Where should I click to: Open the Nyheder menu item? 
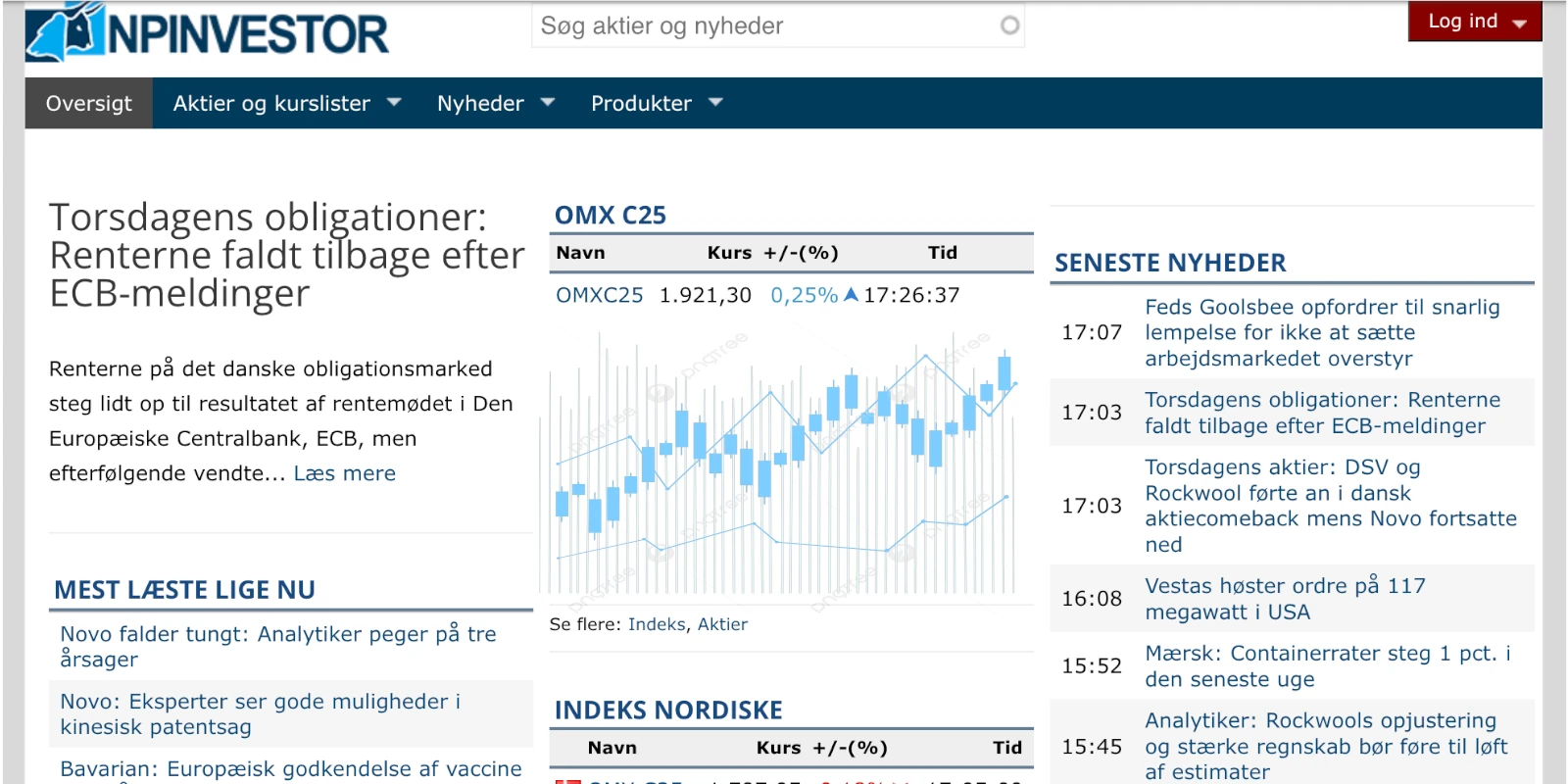480,103
